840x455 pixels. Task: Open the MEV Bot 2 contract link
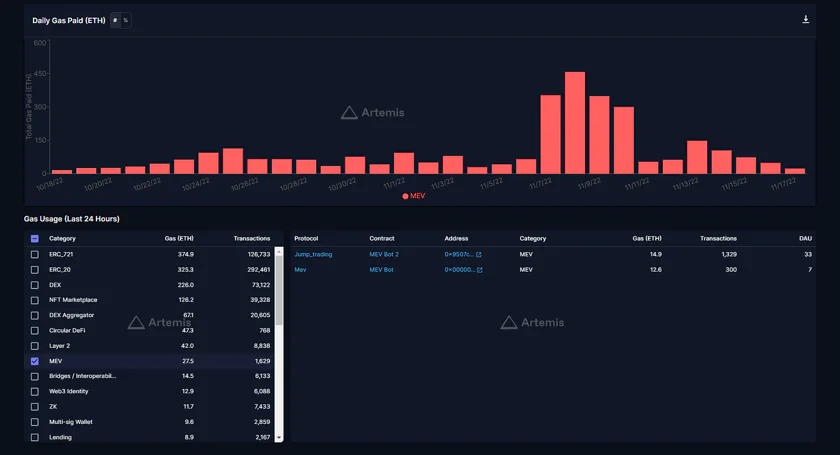384,255
